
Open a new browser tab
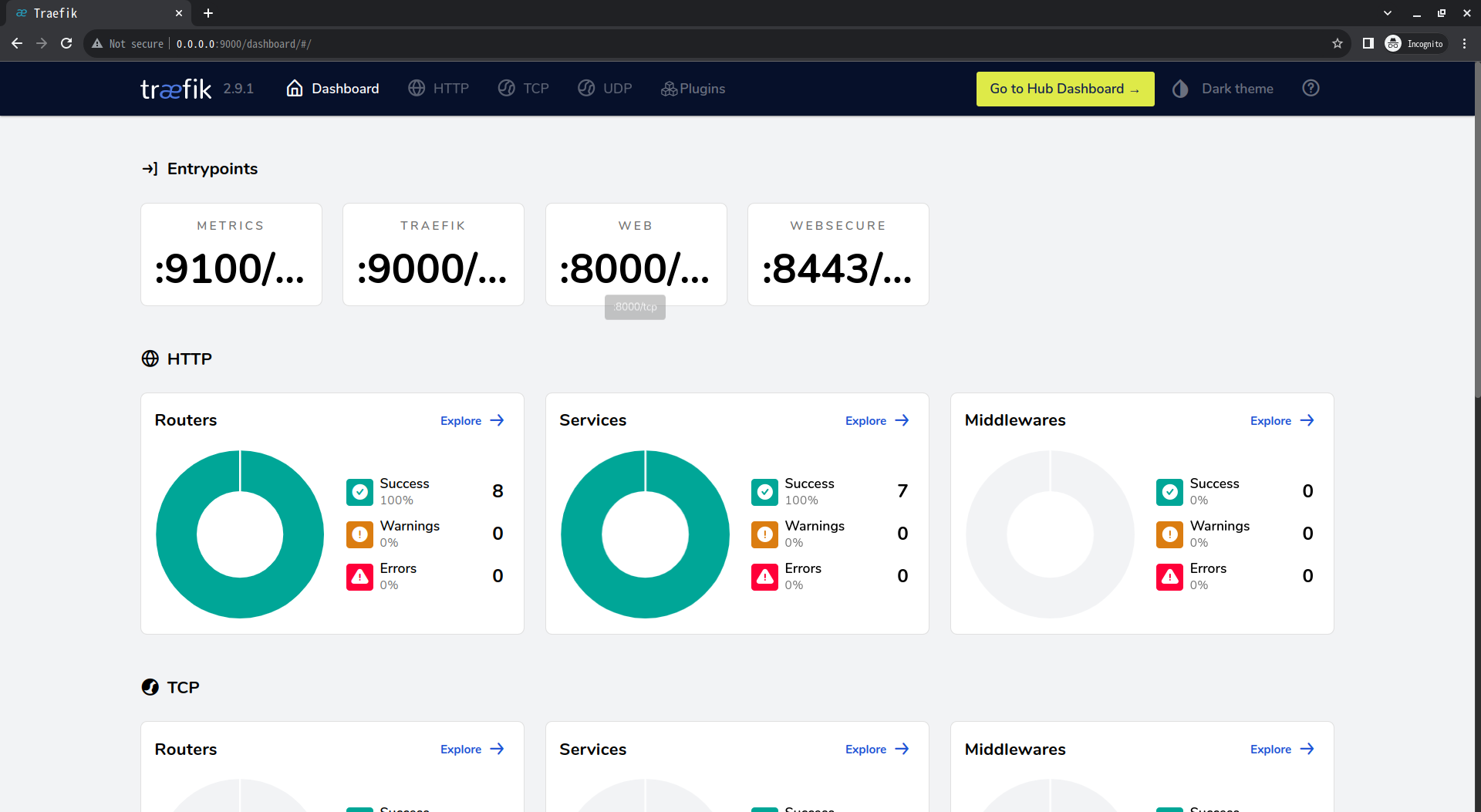click(x=208, y=13)
